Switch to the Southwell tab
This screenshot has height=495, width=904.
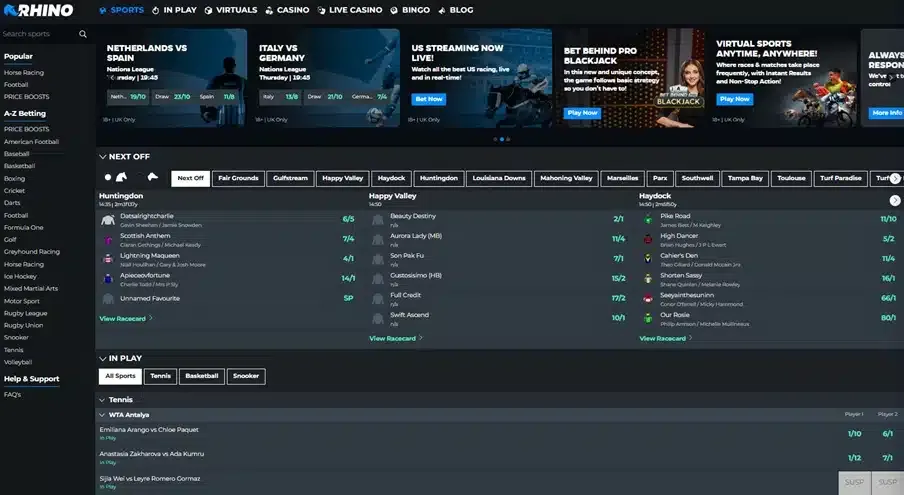click(x=697, y=179)
